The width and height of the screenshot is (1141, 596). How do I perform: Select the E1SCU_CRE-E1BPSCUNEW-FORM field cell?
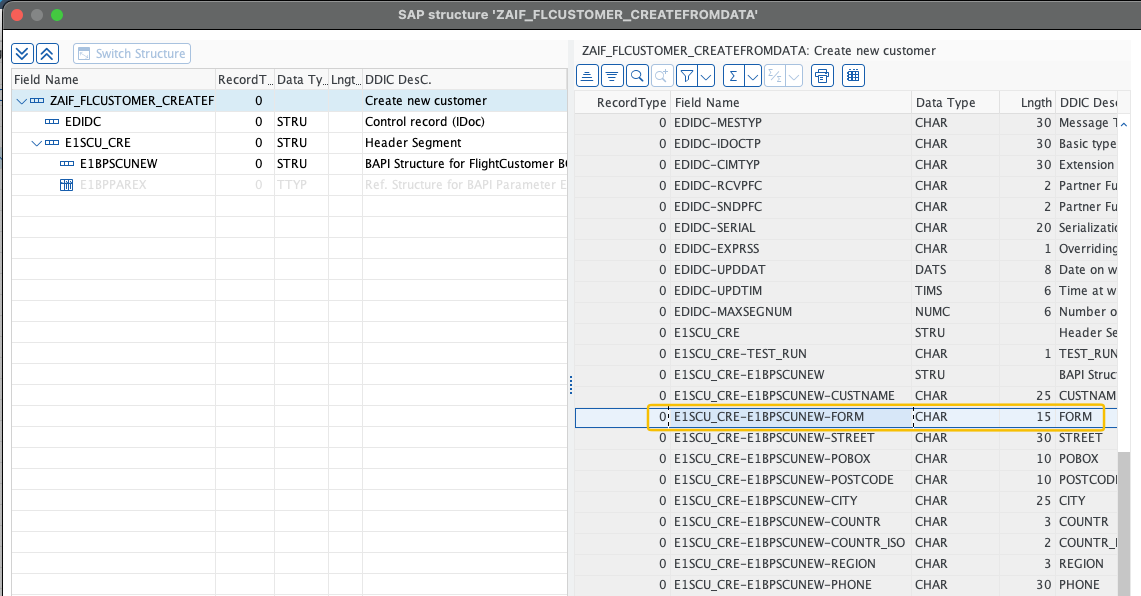[x=791, y=417]
